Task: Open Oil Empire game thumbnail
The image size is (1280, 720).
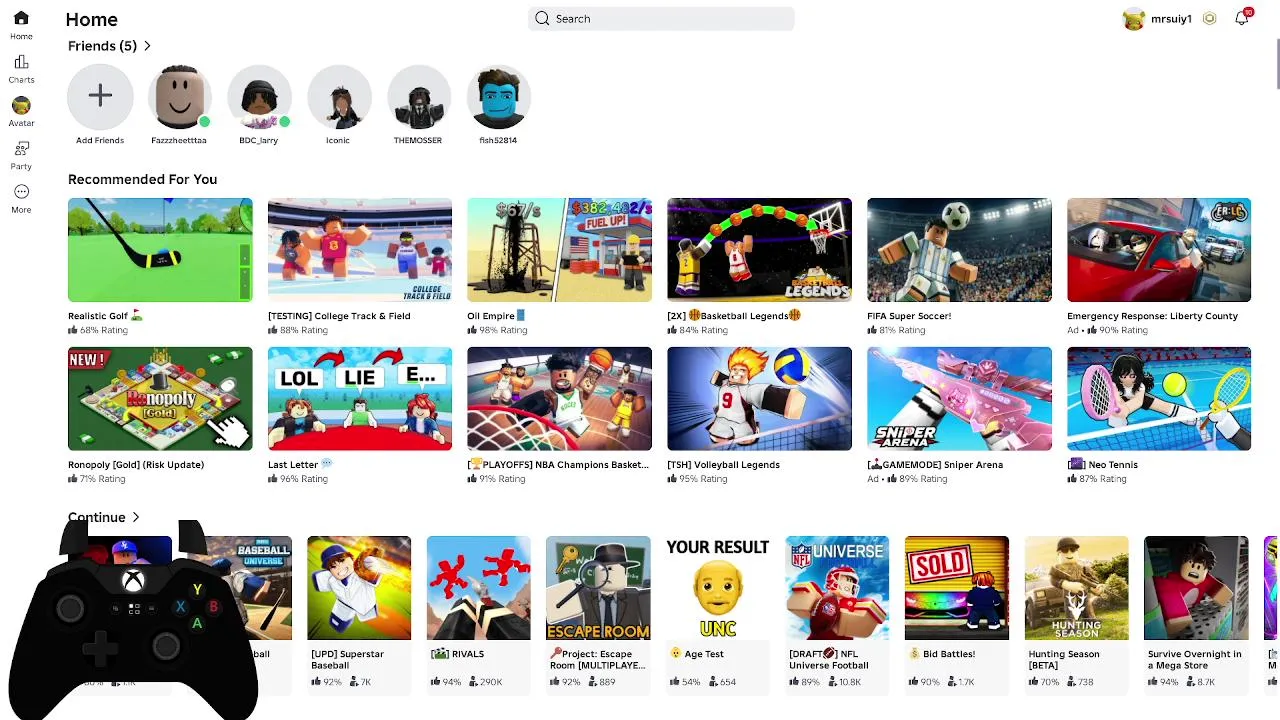Action: tap(559, 250)
